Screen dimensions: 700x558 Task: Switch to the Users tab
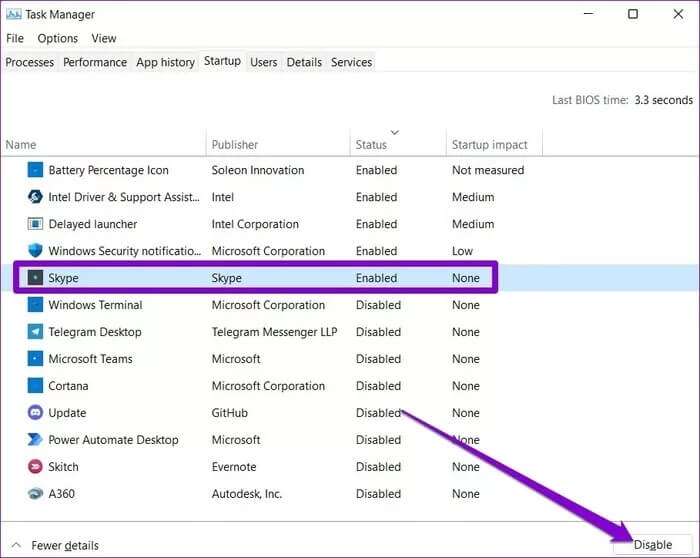[x=263, y=62]
